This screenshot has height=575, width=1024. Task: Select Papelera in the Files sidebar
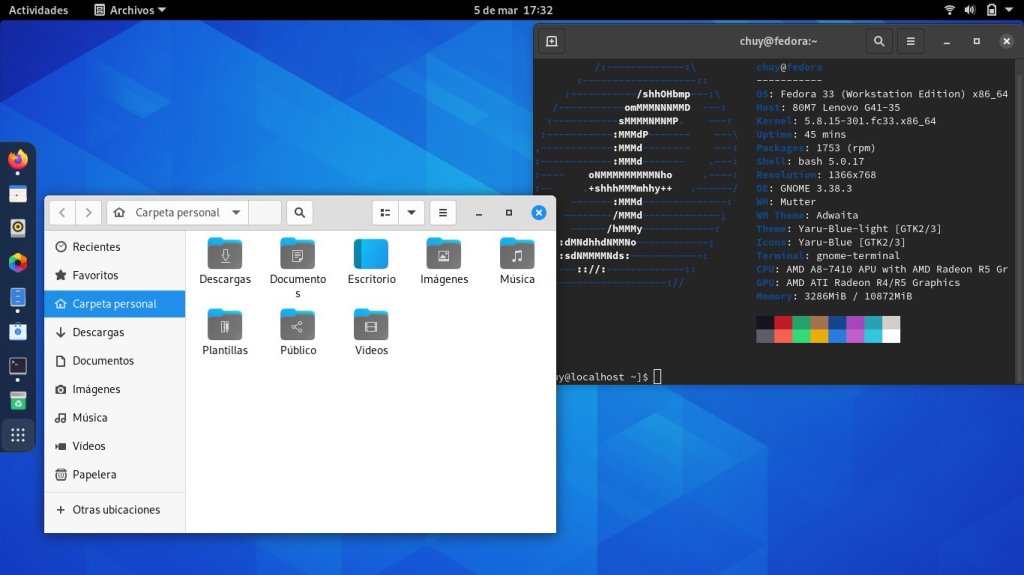click(x=94, y=475)
